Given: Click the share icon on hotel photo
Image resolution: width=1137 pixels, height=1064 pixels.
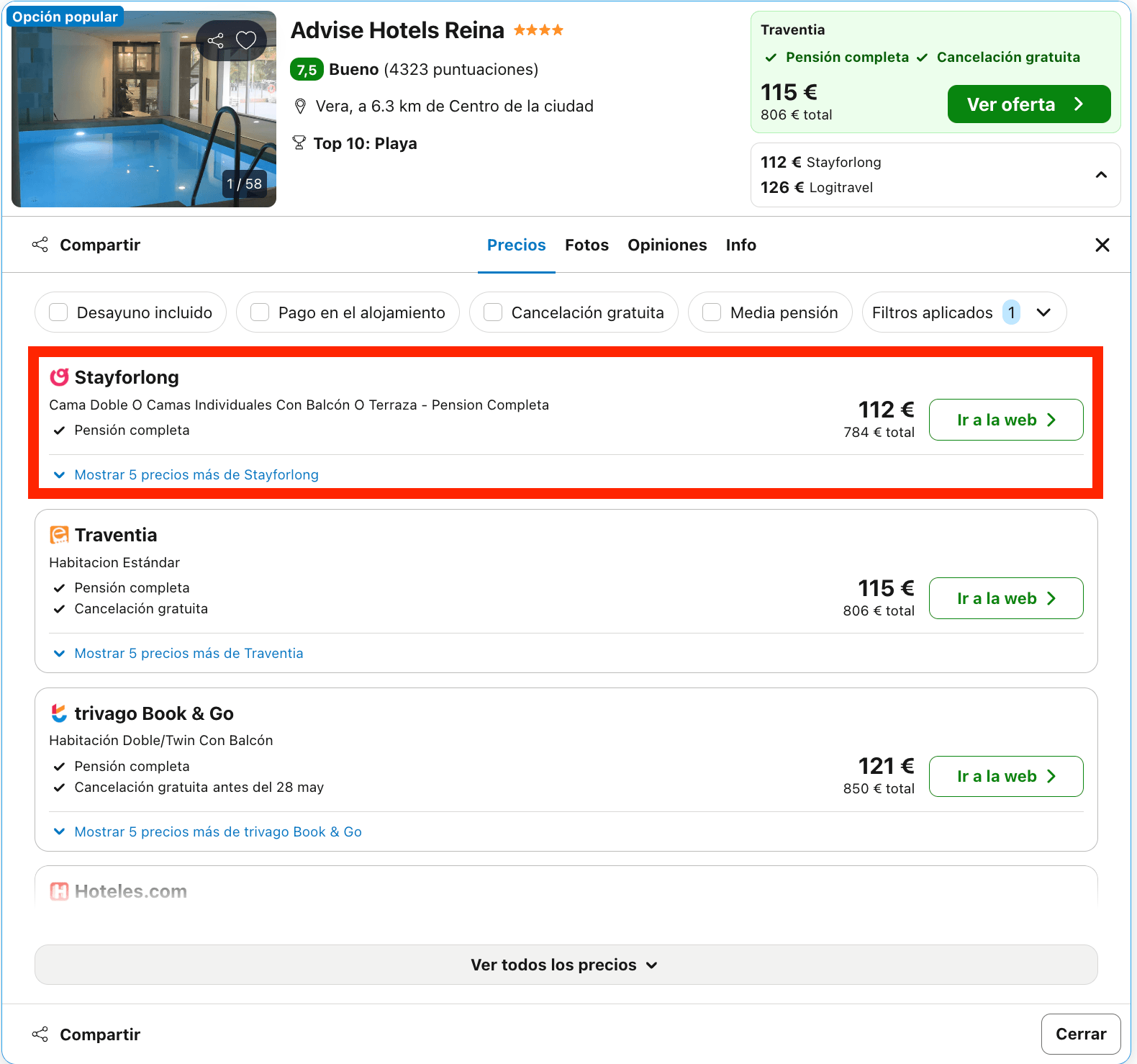Looking at the screenshot, I should (215, 40).
